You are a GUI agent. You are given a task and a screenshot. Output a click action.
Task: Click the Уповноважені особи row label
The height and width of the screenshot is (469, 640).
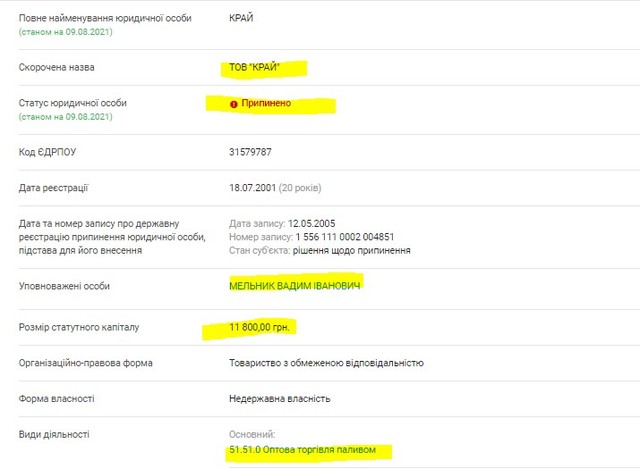(x=64, y=286)
